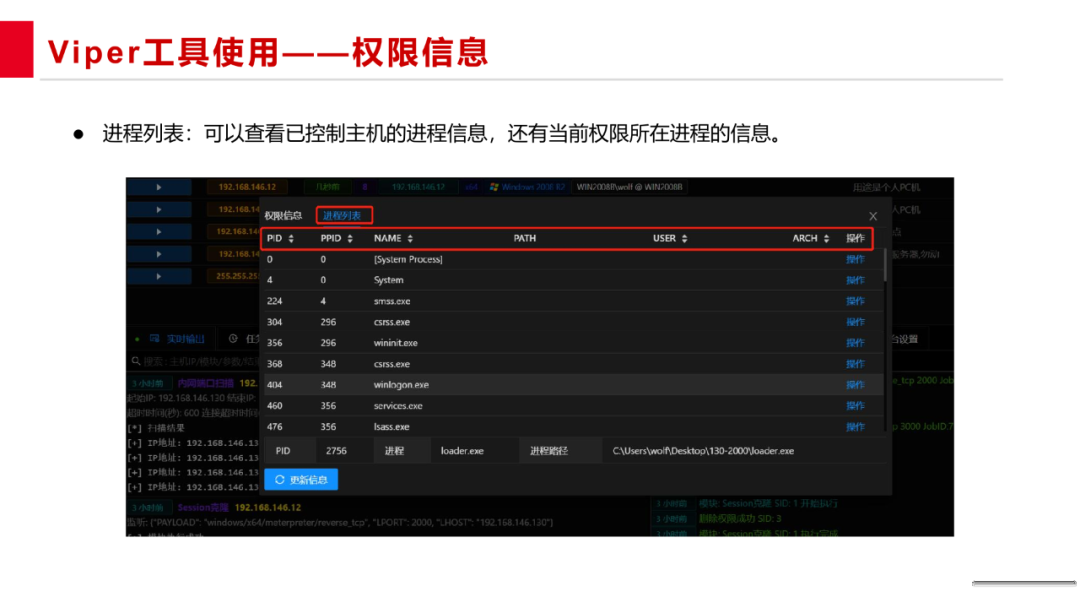Viewport: 1080px width, 608px height.
Task: Open 操作 for csrss.exe PID 368
Action: (855, 364)
